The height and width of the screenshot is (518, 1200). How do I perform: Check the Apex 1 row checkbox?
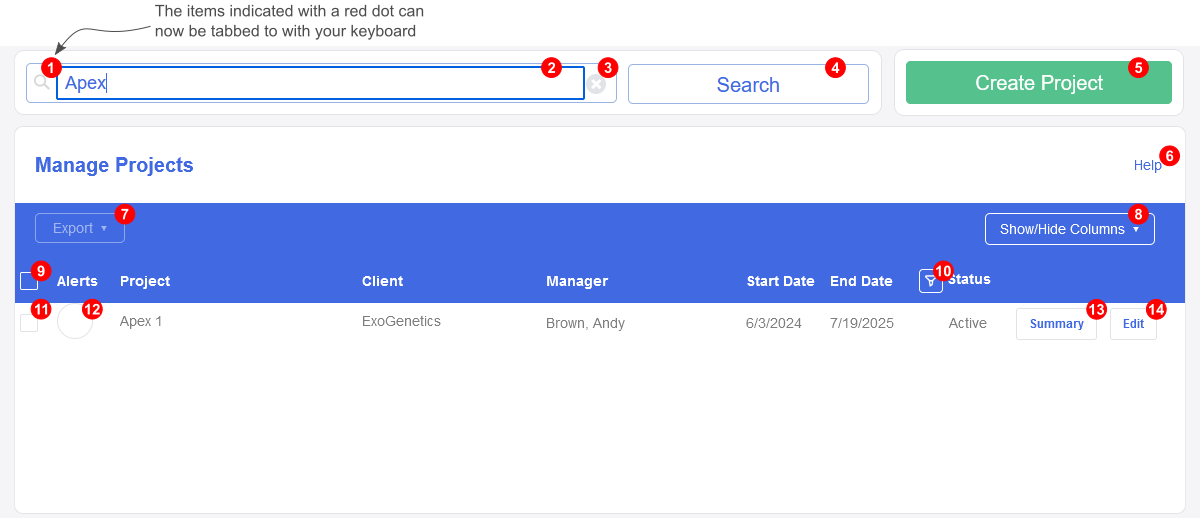coord(29,323)
